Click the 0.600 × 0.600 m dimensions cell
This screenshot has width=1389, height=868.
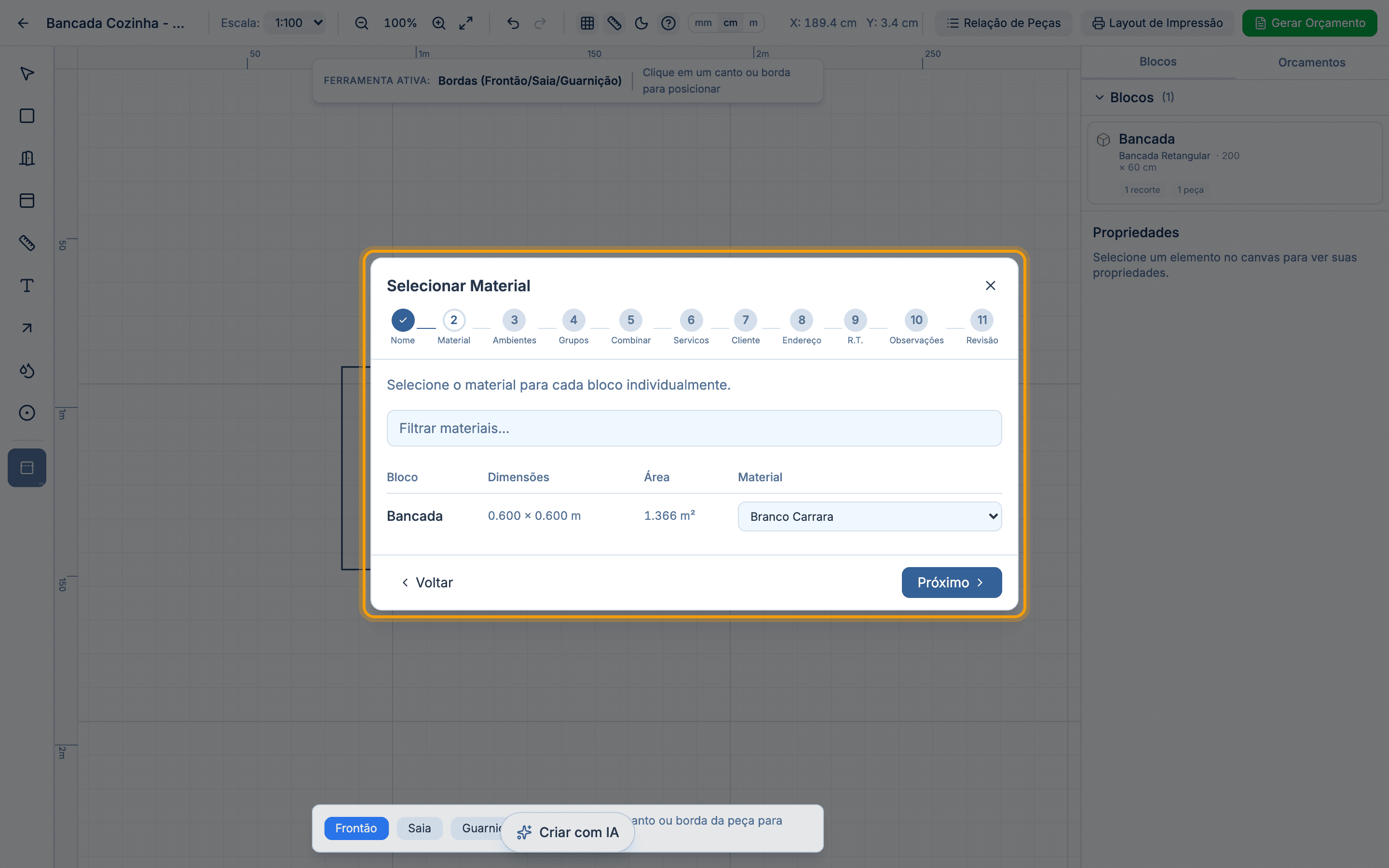pyautogui.click(x=534, y=515)
